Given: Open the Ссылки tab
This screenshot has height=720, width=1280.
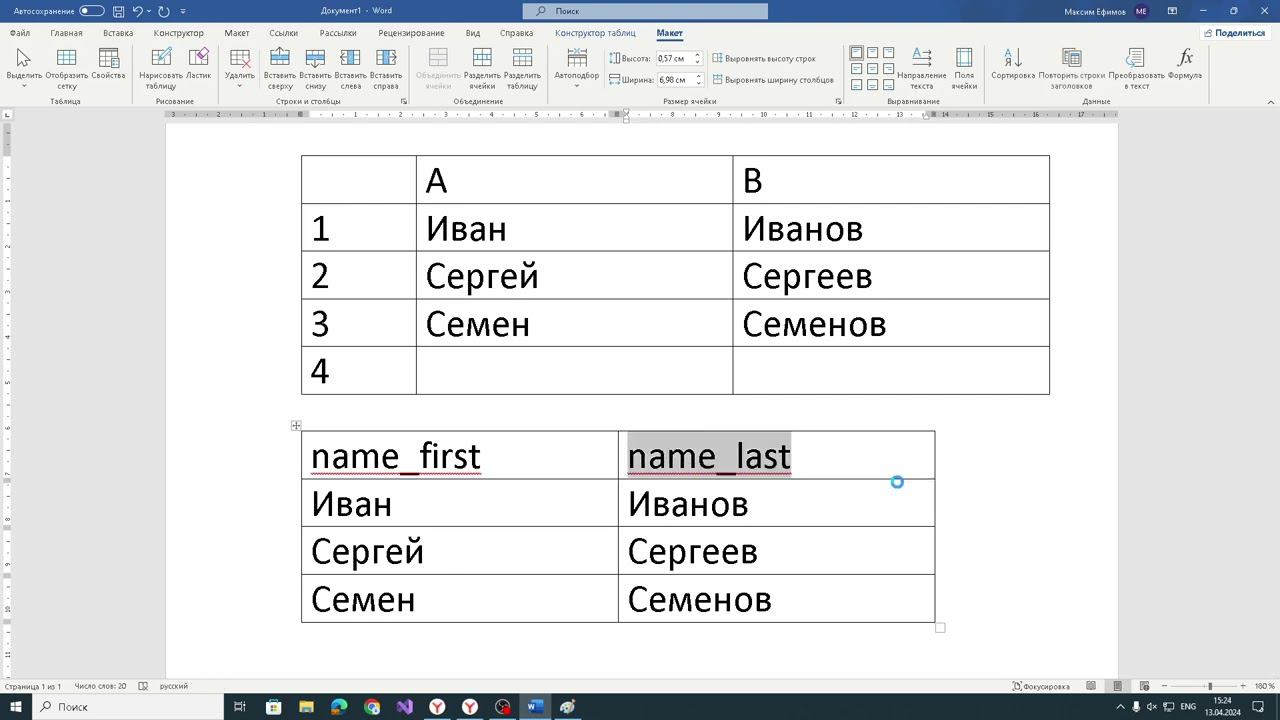Looking at the screenshot, I should (284, 33).
